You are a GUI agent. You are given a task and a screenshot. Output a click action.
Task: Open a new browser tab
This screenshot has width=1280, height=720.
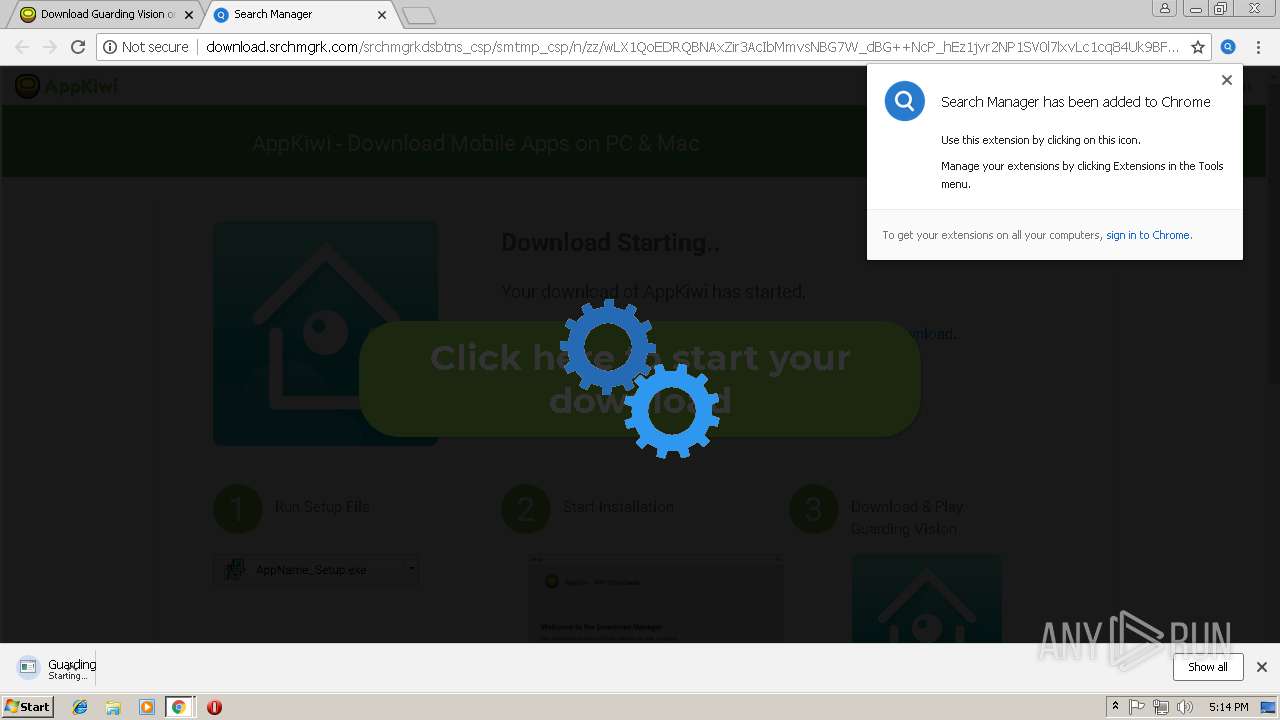(x=418, y=15)
